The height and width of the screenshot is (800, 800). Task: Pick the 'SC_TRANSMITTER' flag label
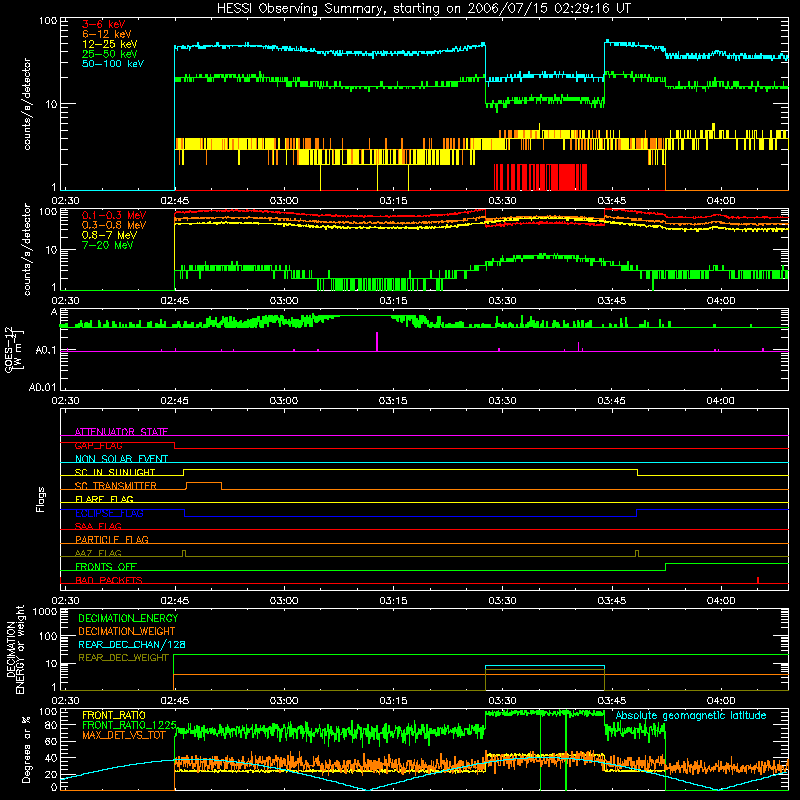click(x=115, y=486)
